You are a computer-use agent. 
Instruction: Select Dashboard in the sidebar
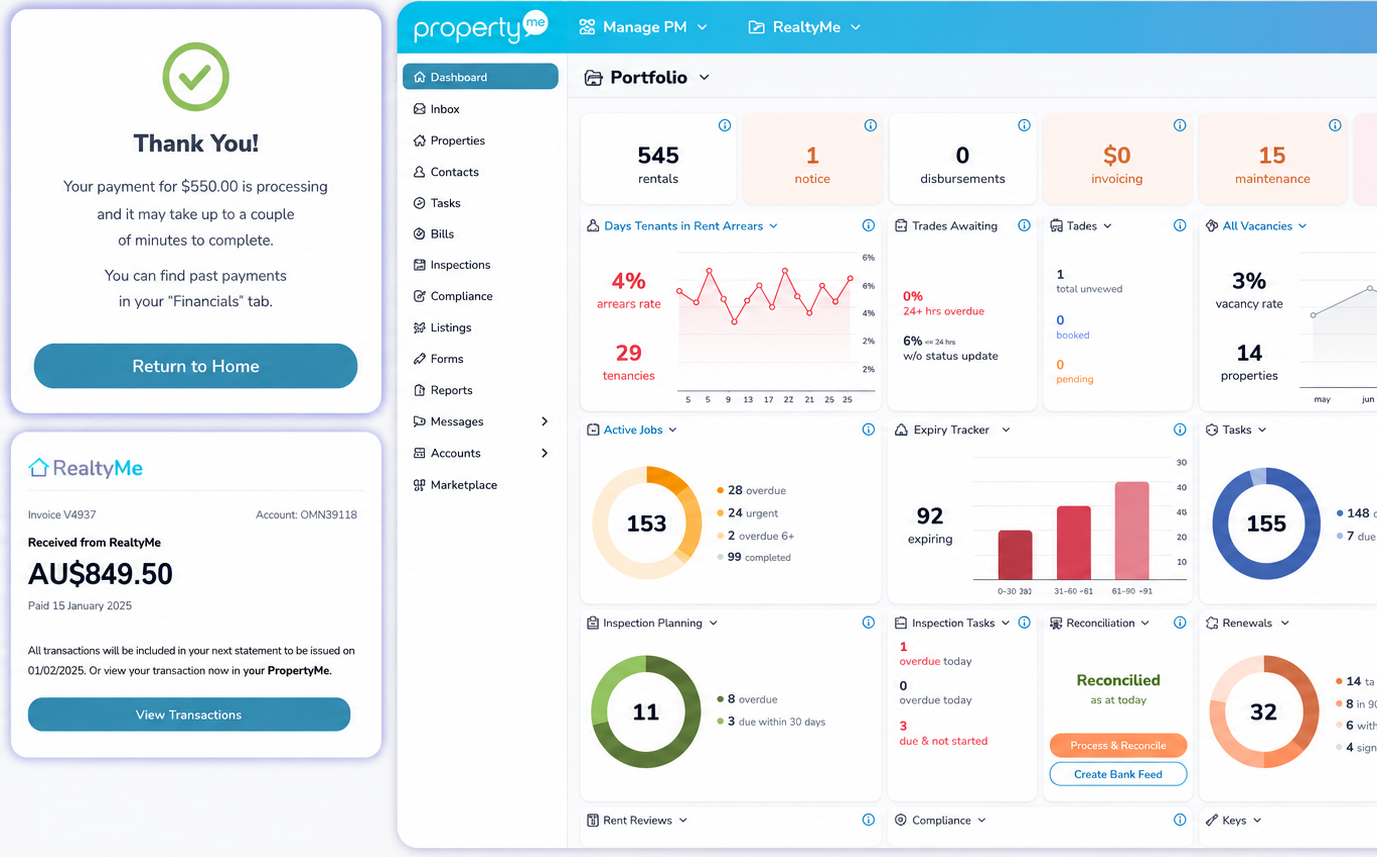click(480, 77)
